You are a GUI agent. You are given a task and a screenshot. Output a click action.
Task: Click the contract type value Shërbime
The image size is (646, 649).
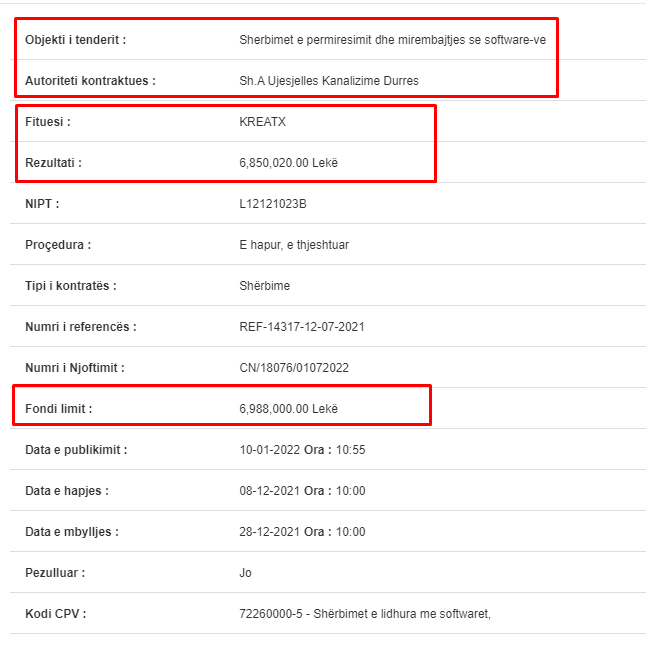tap(264, 286)
